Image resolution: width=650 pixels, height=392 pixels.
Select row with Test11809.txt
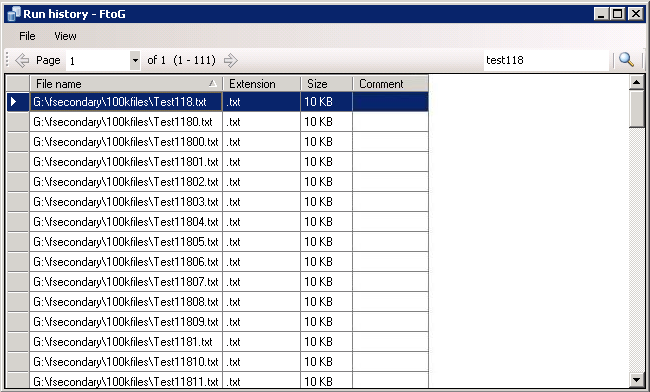pyautogui.click(x=218, y=322)
